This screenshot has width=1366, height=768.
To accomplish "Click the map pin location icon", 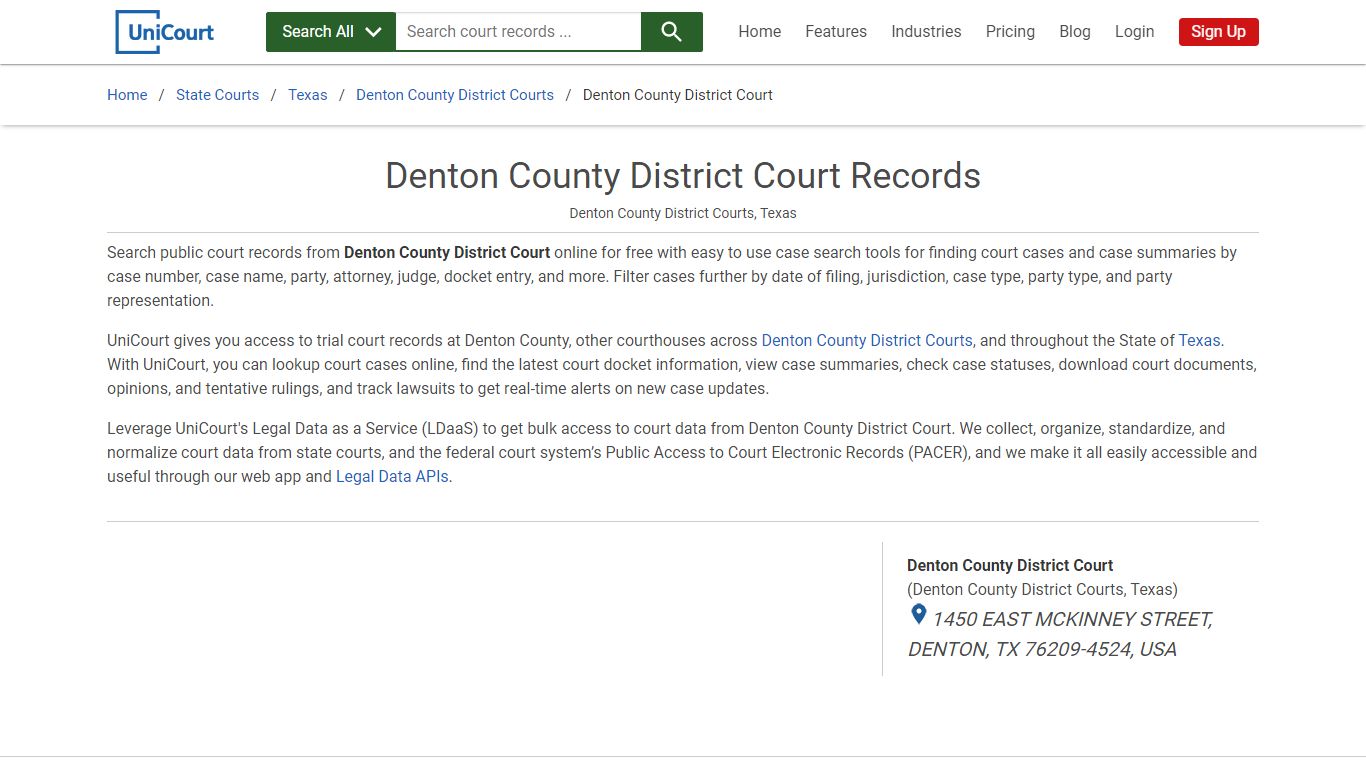I will (918, 614).
